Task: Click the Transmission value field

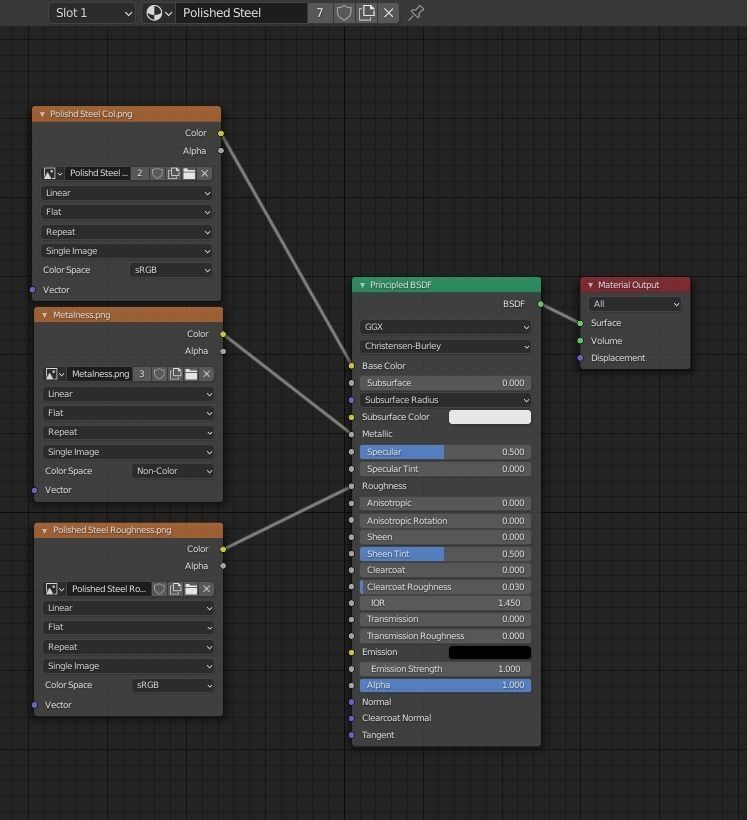Action: coord(446,619)
